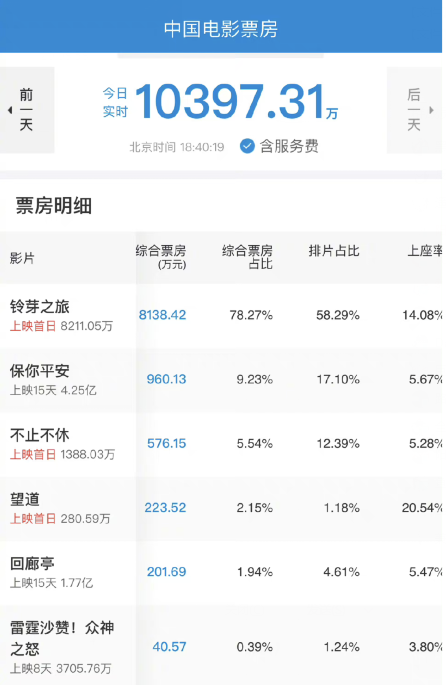The width and height of the screenshot is (446, 685).
Task: Open the 回廊亭 movie entry
Action: tap(221, 572)
